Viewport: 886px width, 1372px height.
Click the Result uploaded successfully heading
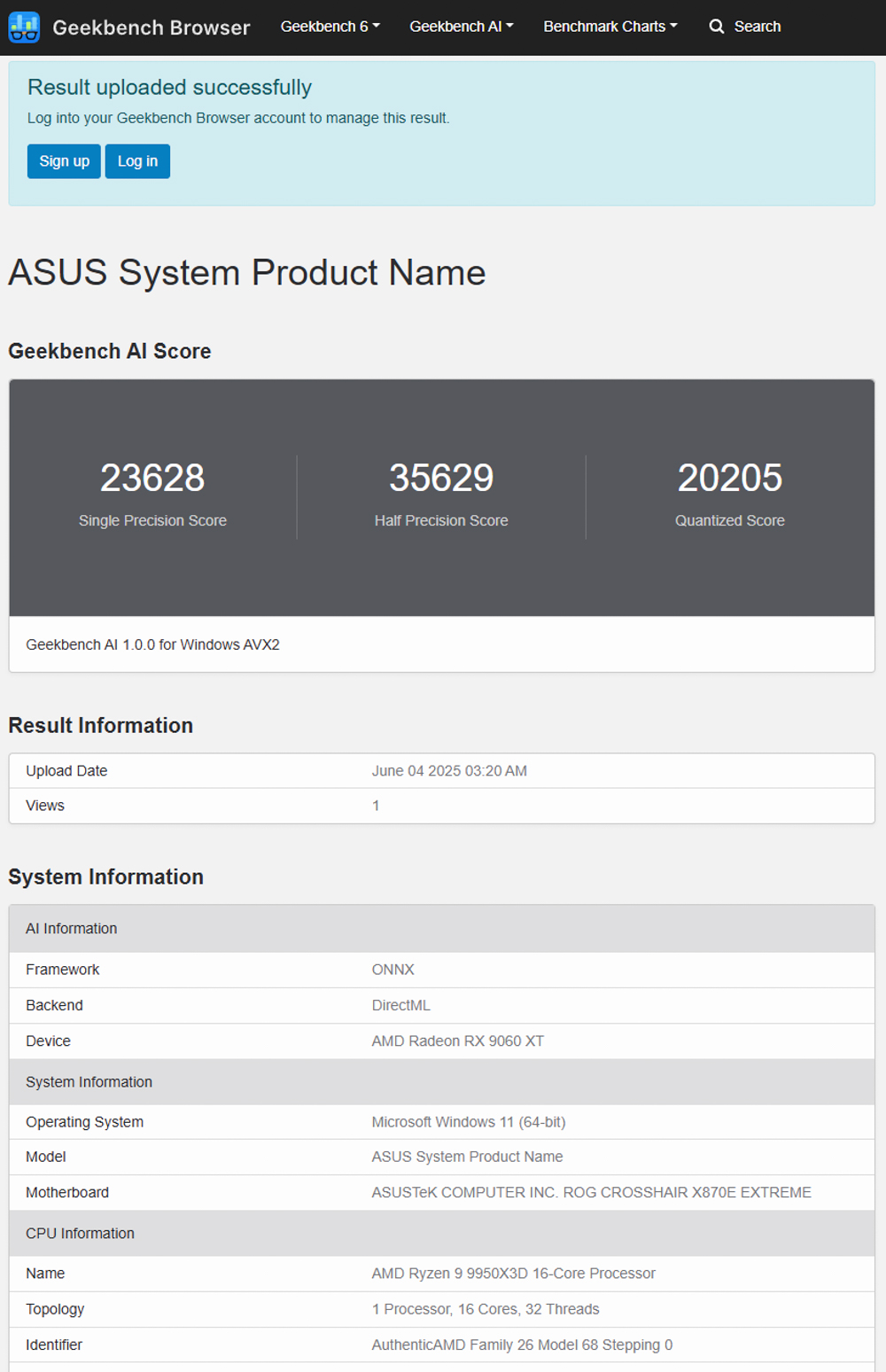coord(169,87)
